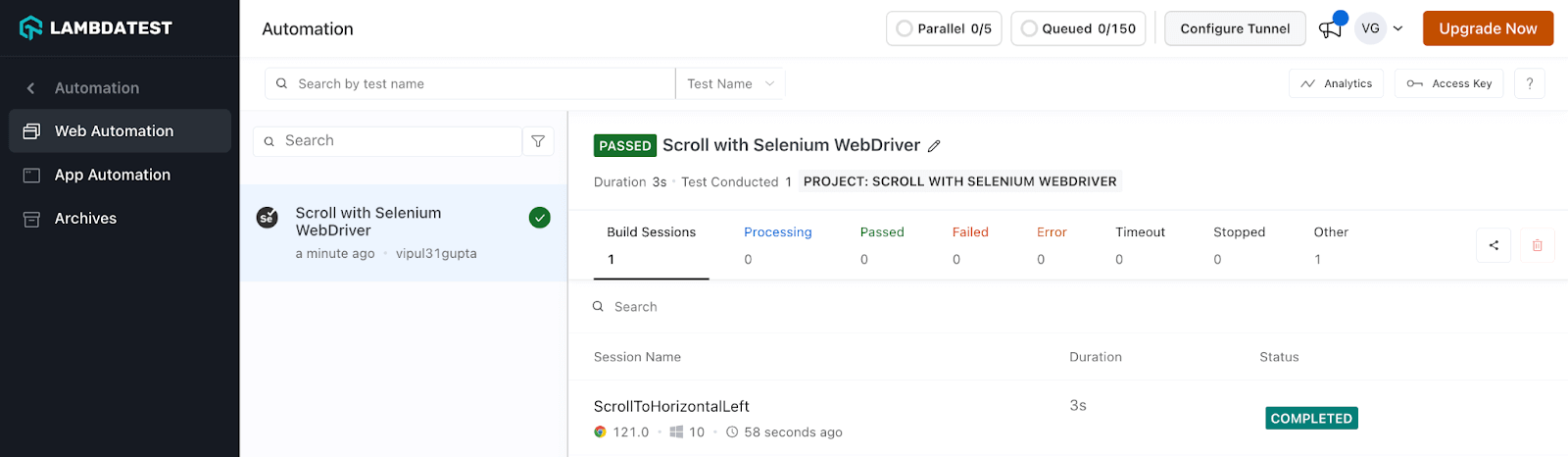The image size is (1568, 457).
Task: Click the Search by test name field
Action: point(470,83)
